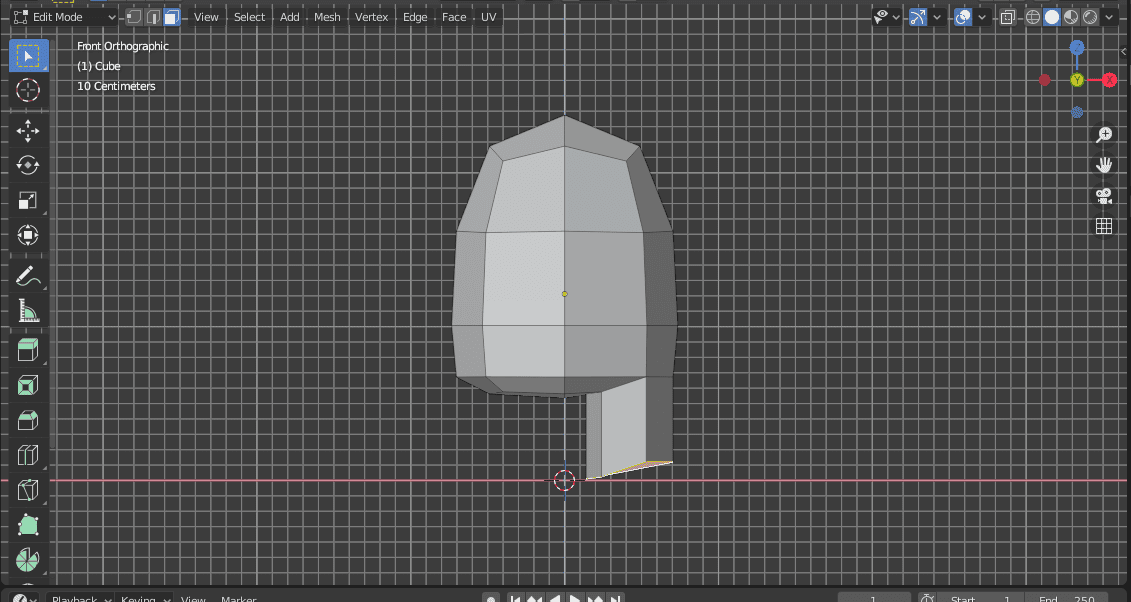
Task: Open the Edit Mode selector dropdown
Action: [x=65, y=16]
